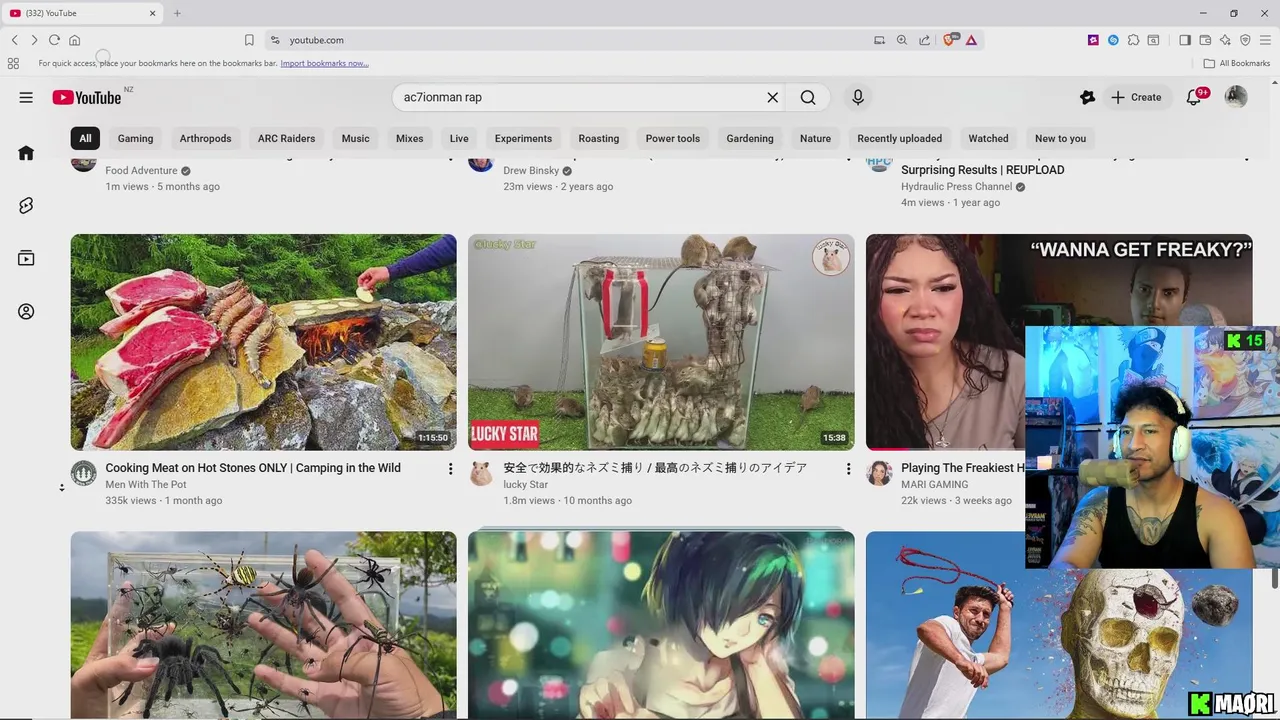1280x720 pixels.
Task: Click Import bookmarks now link
Action: click(324, 63)
